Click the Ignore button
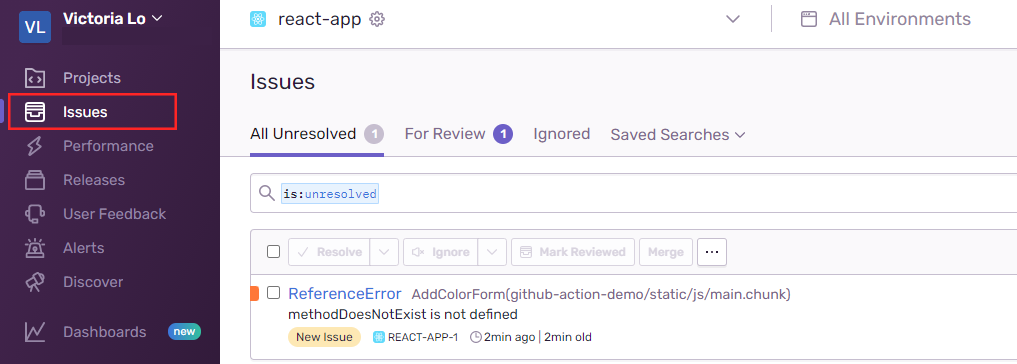 (x=441, y=252)
